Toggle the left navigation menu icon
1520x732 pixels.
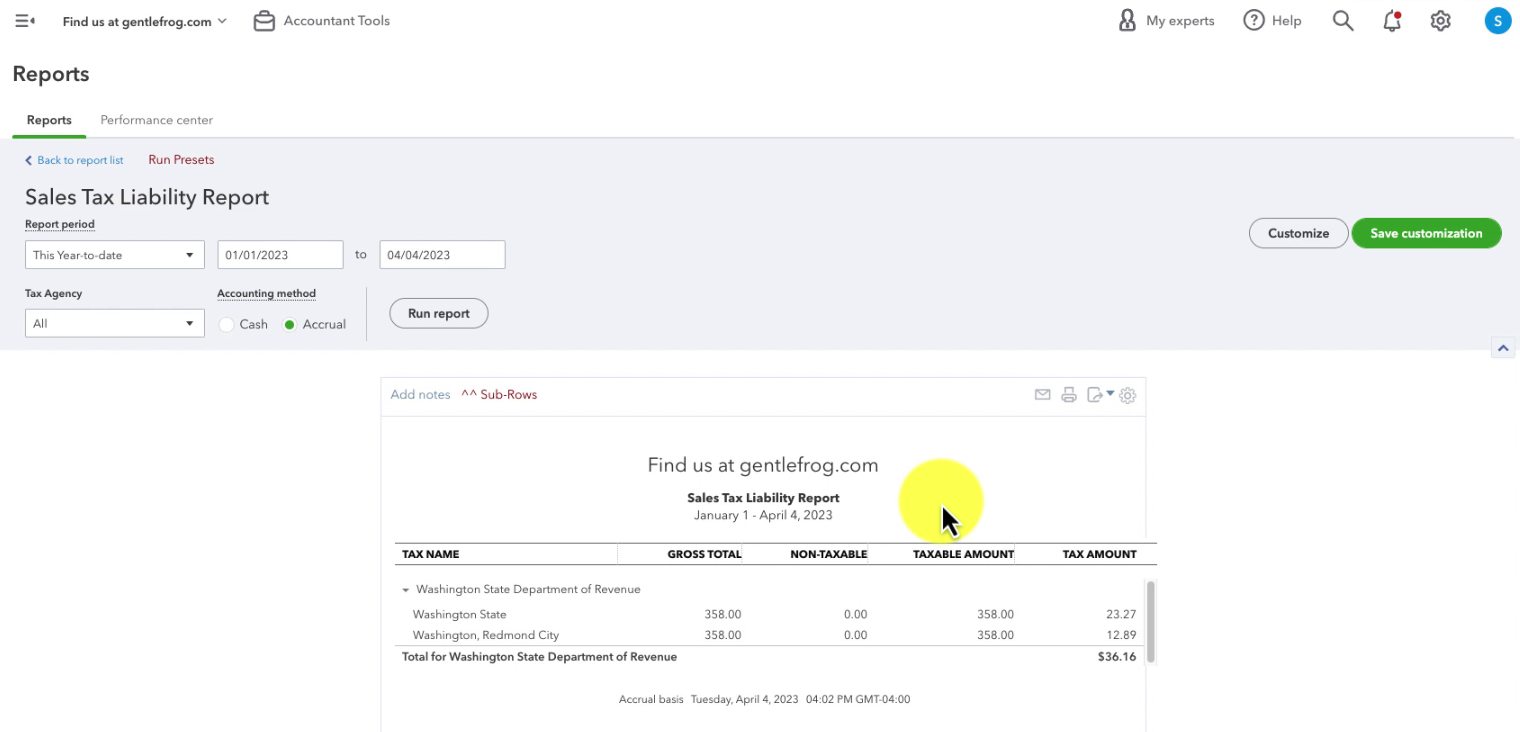25,21
